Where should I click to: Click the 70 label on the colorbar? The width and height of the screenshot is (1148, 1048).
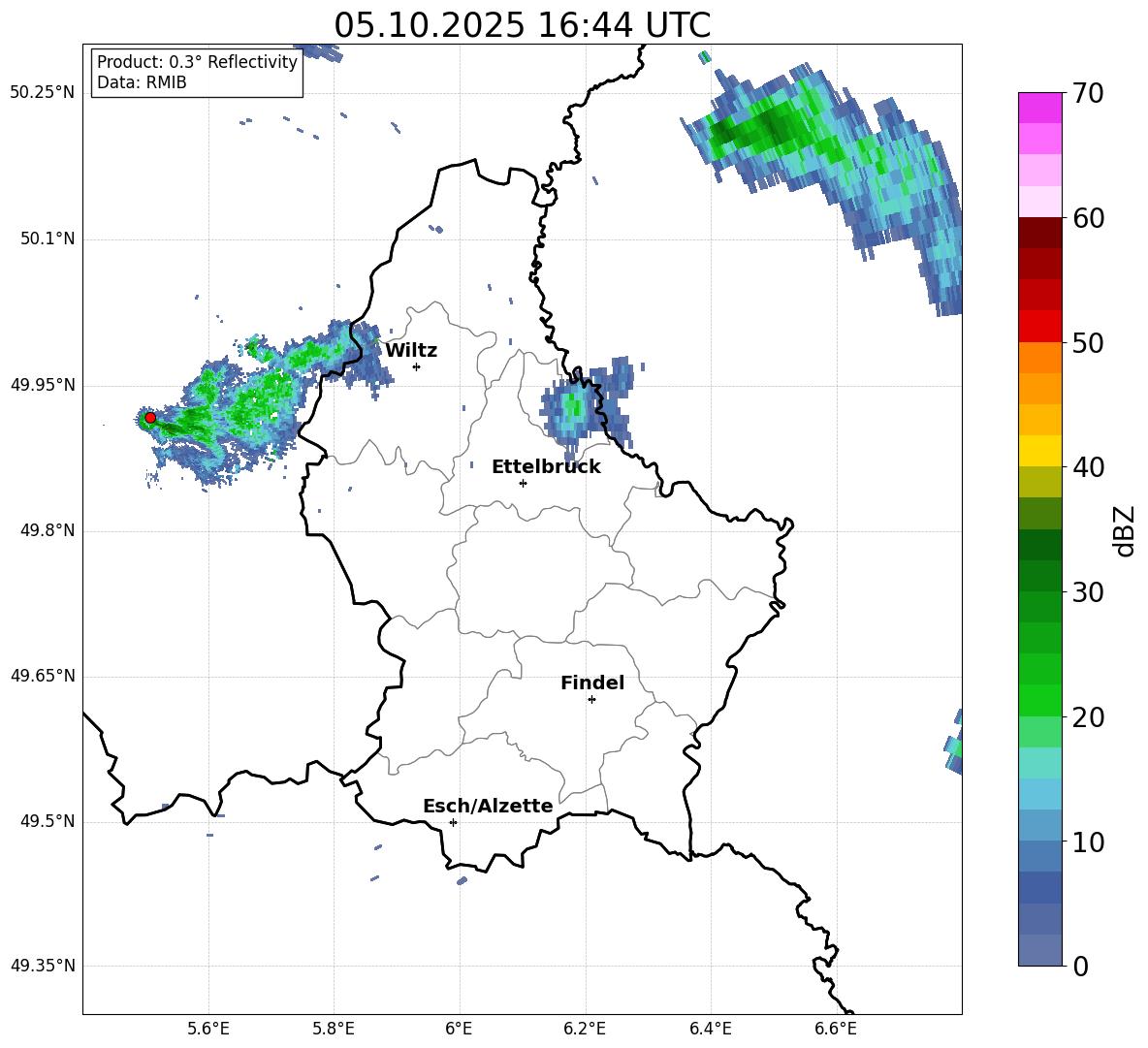(1088, 94)
